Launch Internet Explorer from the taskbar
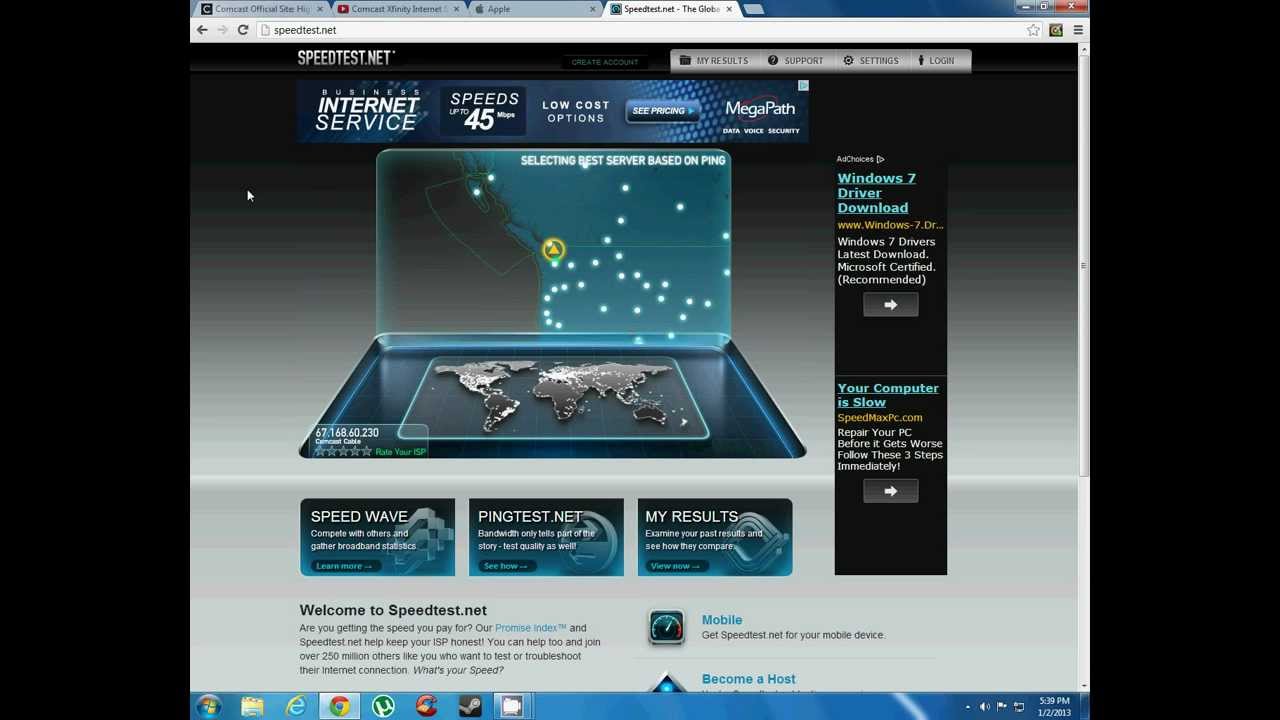 pyautogui.click(x=296, y=707)
